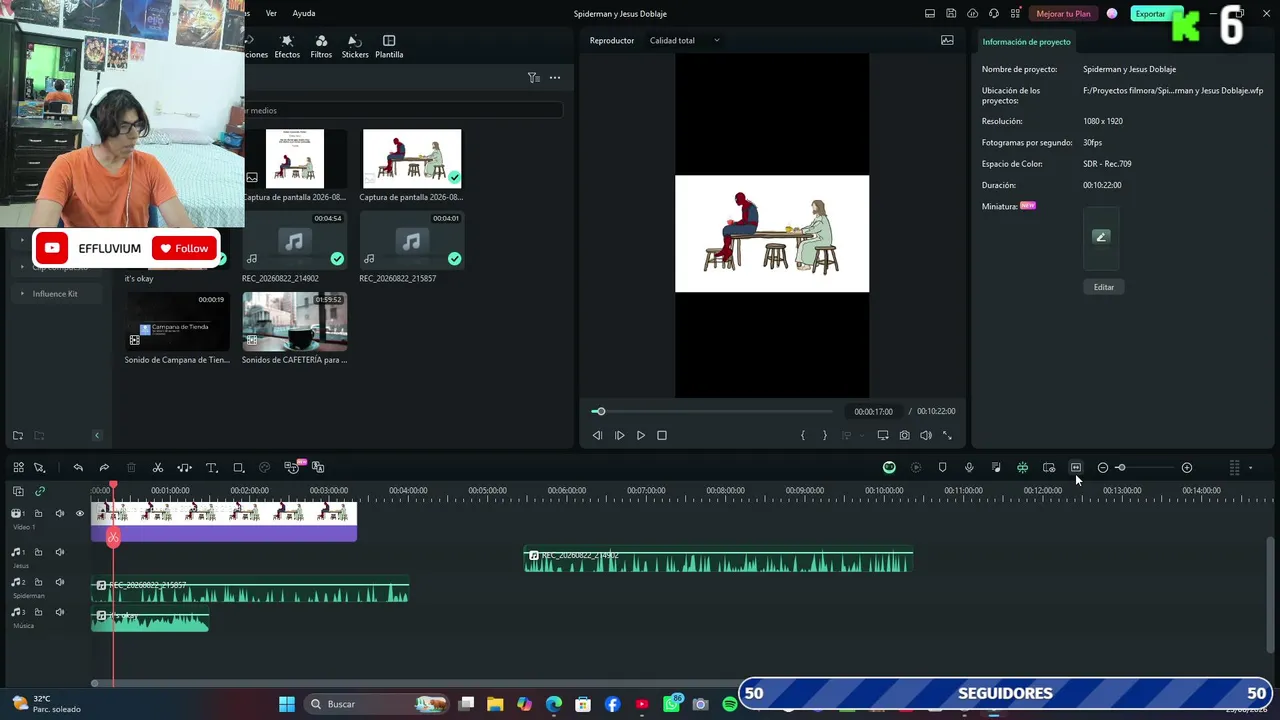Screen dimensions: 1280x720
Task: Click the green AI assistant icon
Action: [x=889, y=467]
